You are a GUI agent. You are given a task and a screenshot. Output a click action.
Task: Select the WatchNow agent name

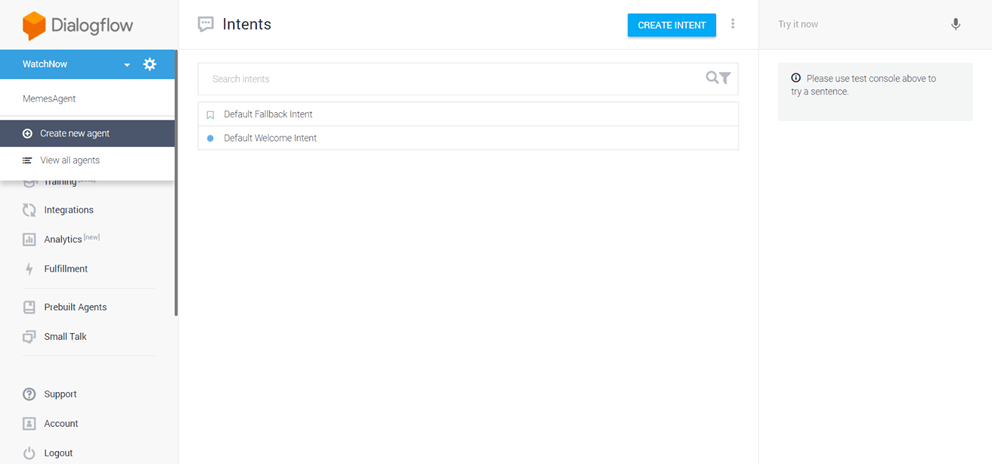click(x=45, y=64)
